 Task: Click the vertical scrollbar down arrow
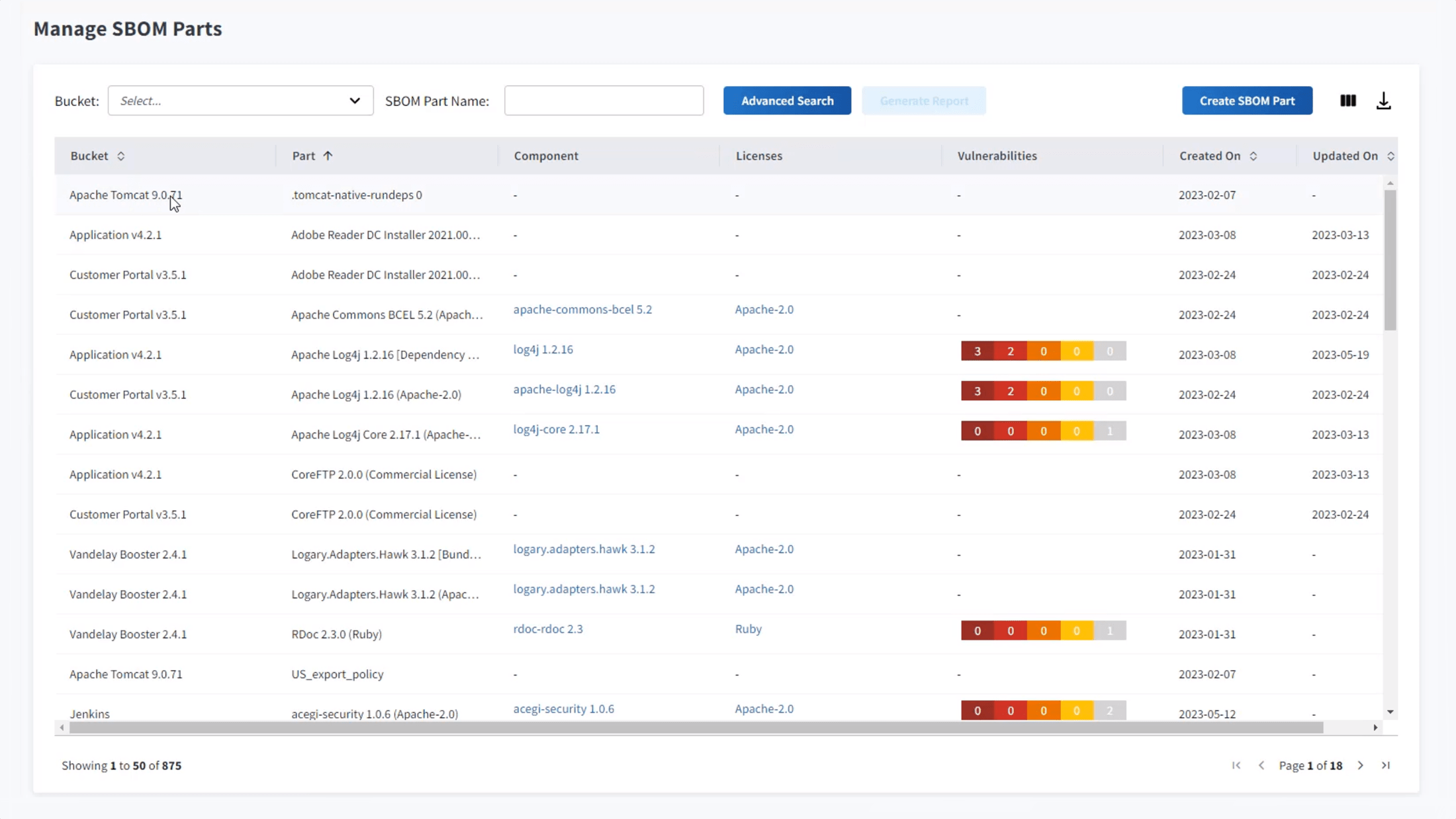1390,712
